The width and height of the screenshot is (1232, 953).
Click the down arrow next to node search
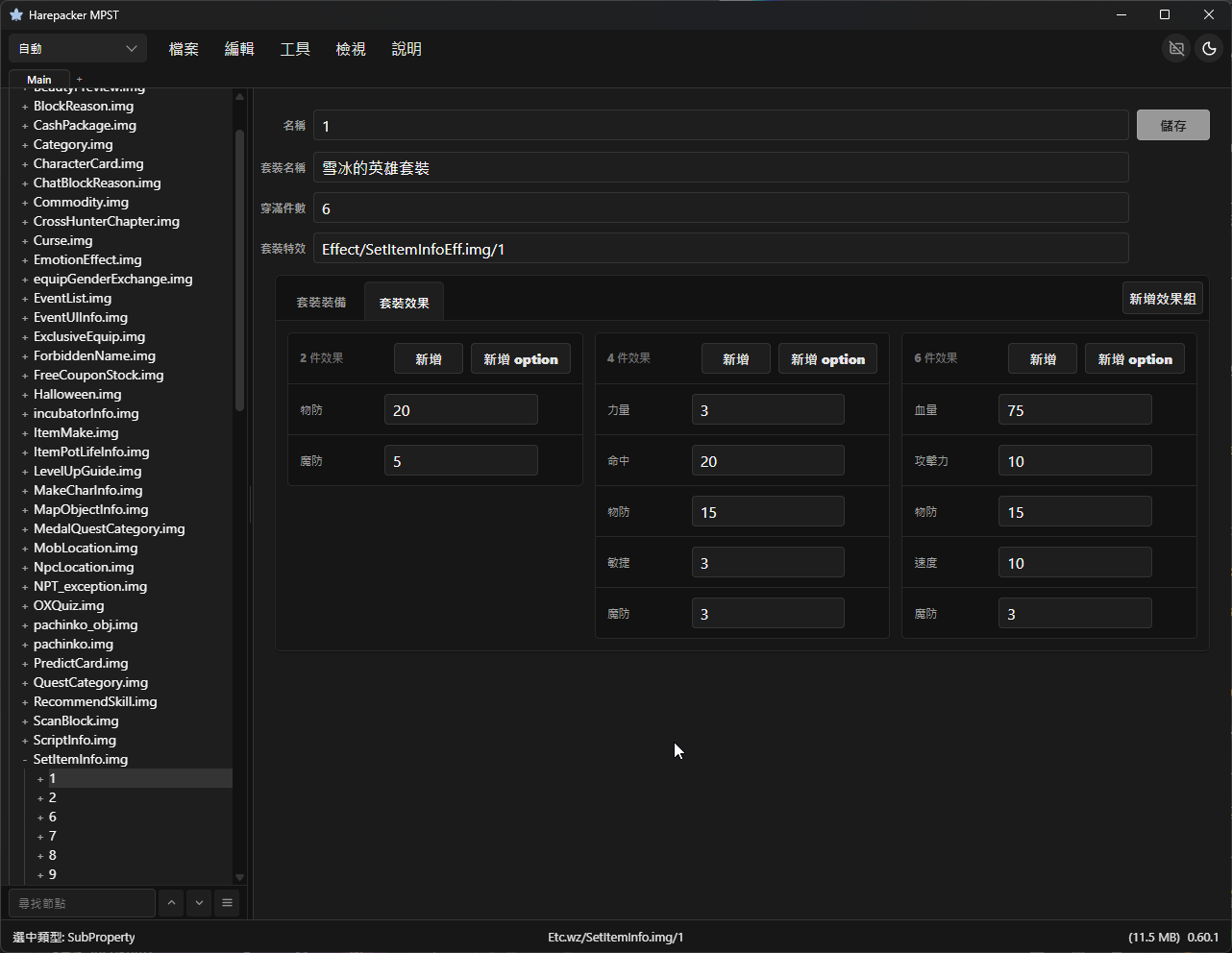199,903
